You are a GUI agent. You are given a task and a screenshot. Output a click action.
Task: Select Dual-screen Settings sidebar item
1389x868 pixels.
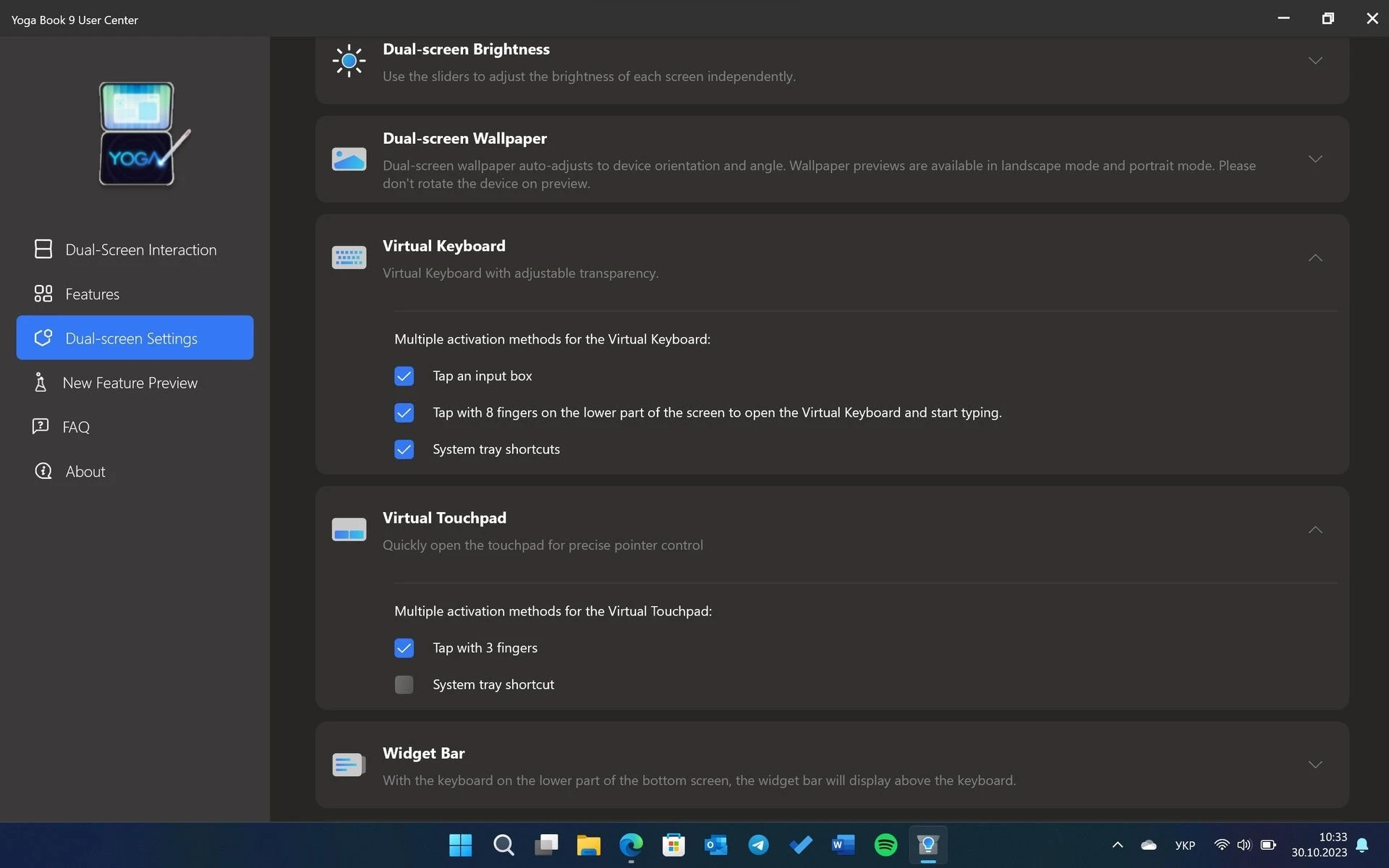click(x=135, y=338)
